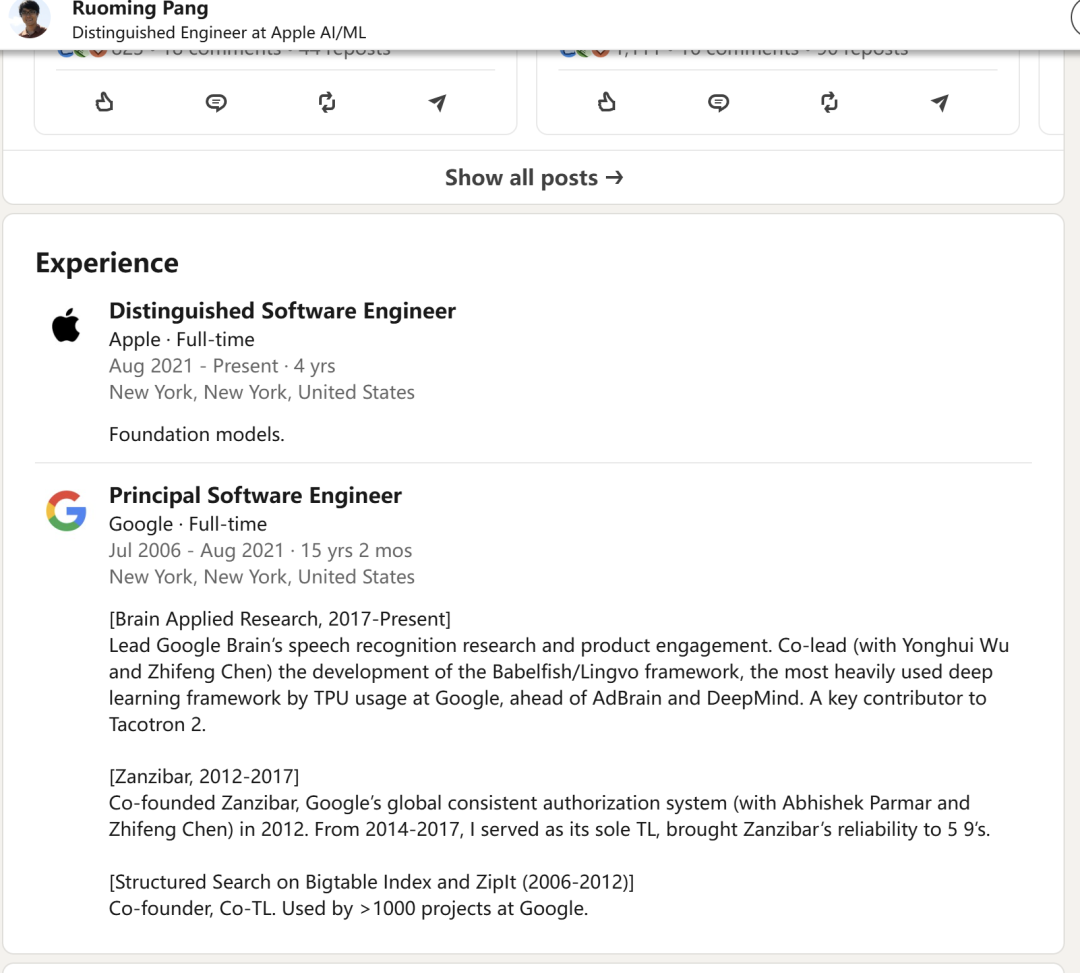Image resolution: width=1080 pixels, height=973 pixels.
Task: Open comments on the left post
Action: point(216,102)
